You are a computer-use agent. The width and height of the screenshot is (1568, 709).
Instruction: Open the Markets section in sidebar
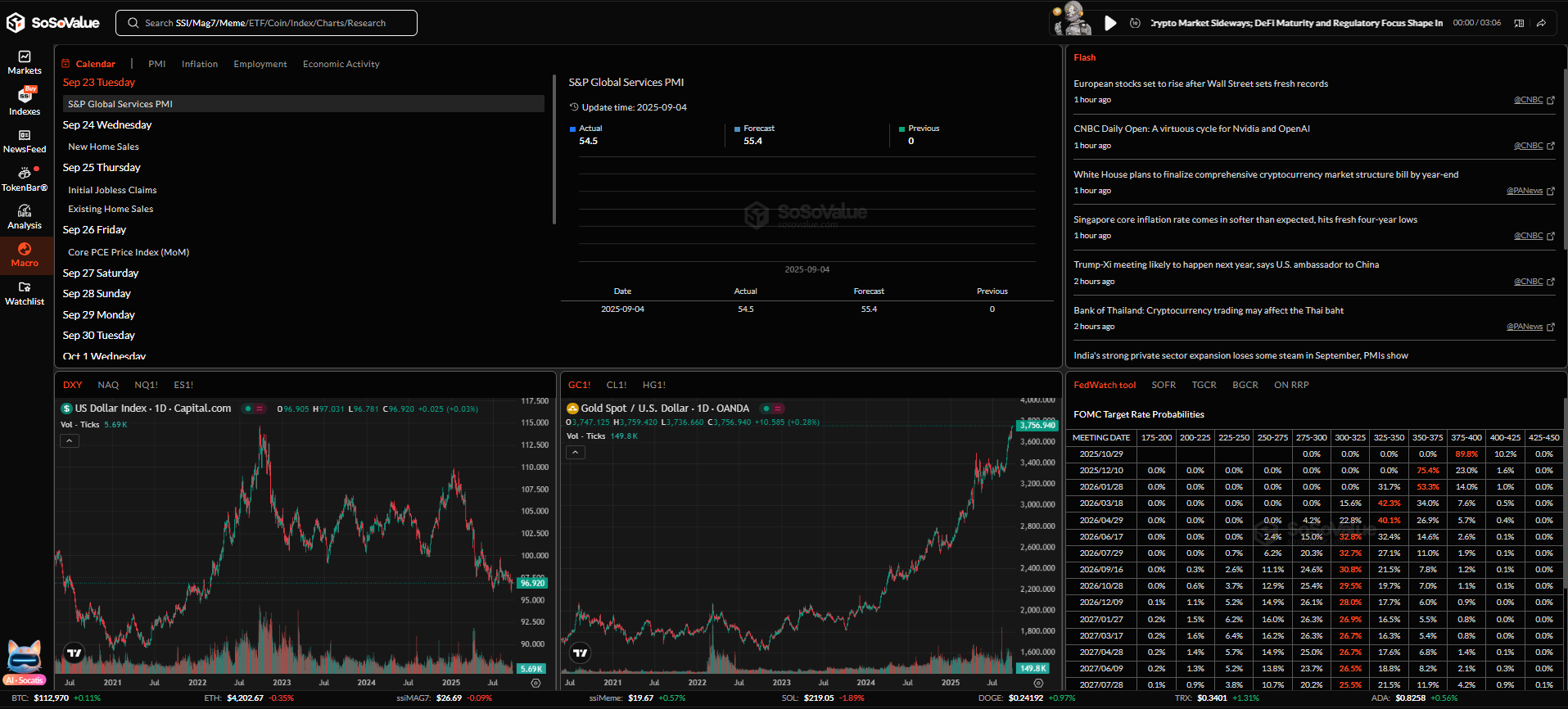(x=25, y=62)
